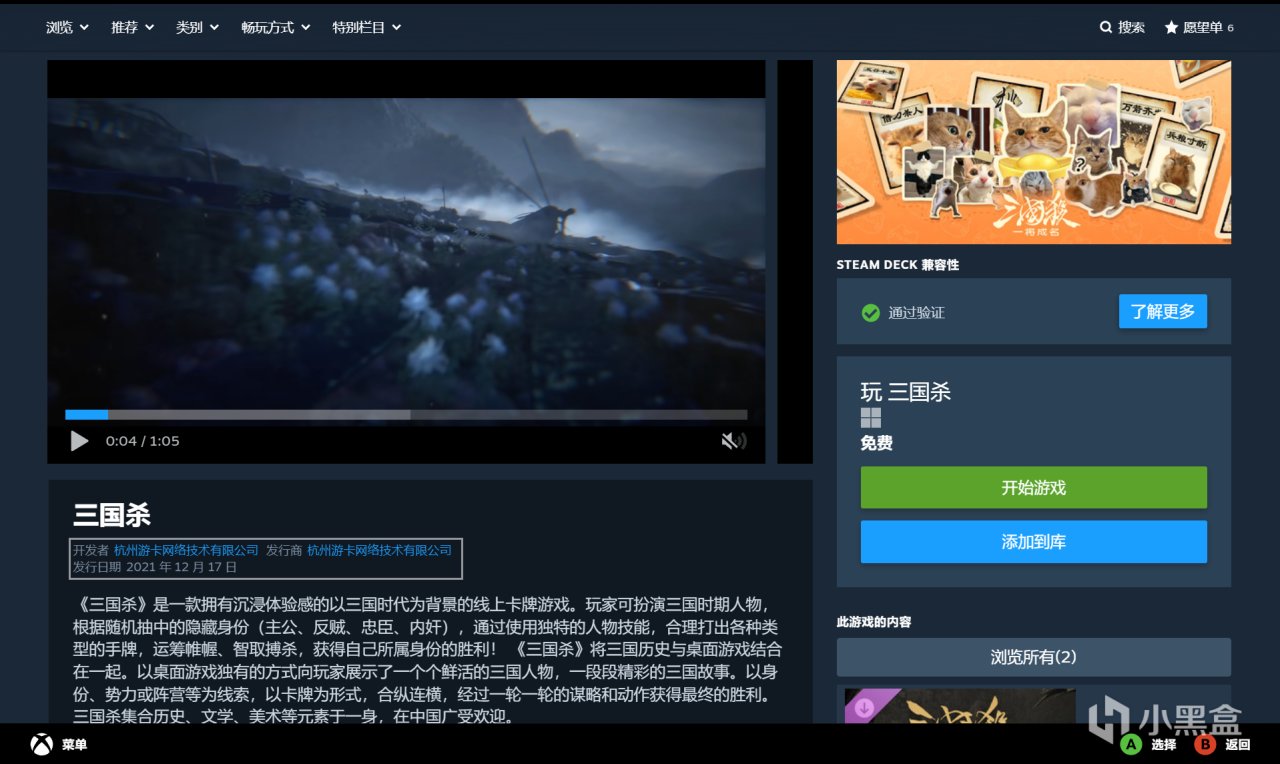1280x764 pixels.
Task: Open the store 搜索 search
Action: point(1122,27)
